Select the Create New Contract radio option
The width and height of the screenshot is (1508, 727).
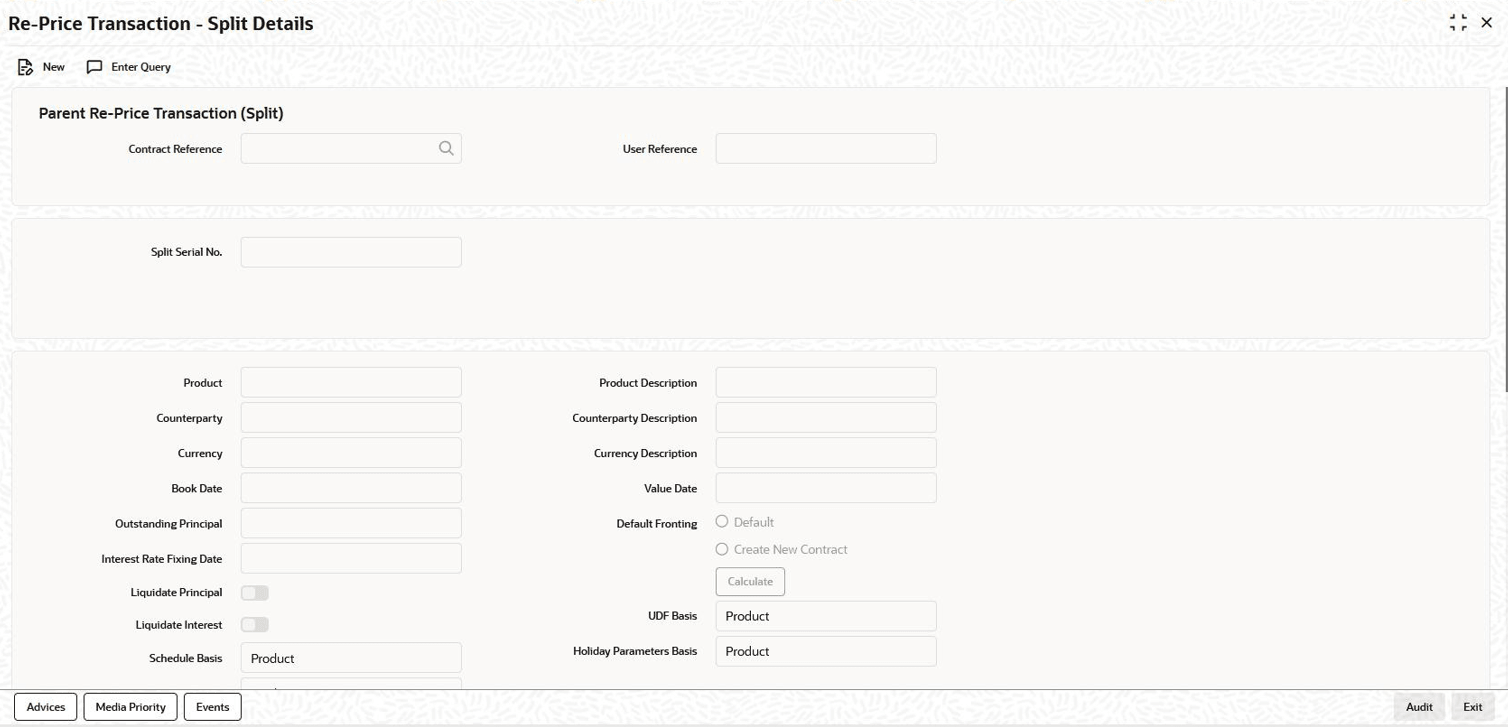click(x=722, y=549)
